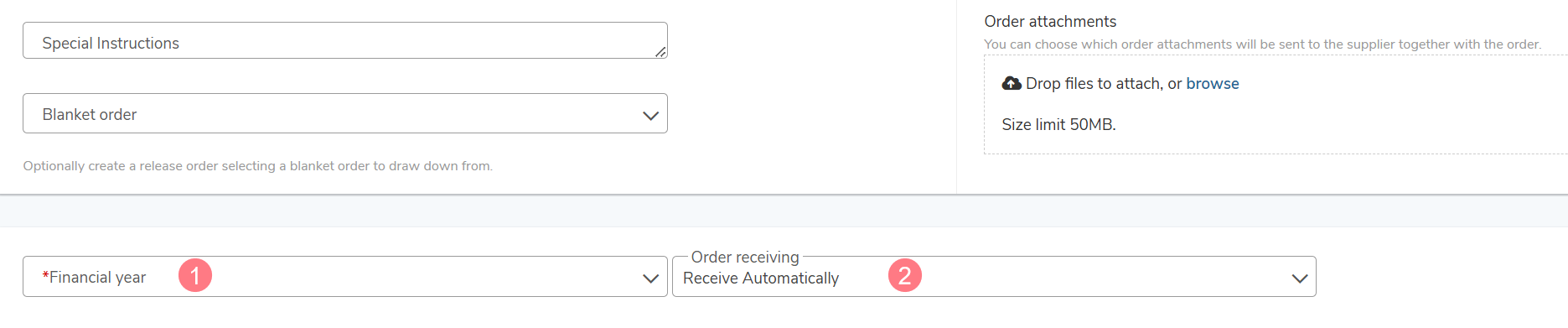Expand the Blanket order chevron arrow

pos(650,116)
